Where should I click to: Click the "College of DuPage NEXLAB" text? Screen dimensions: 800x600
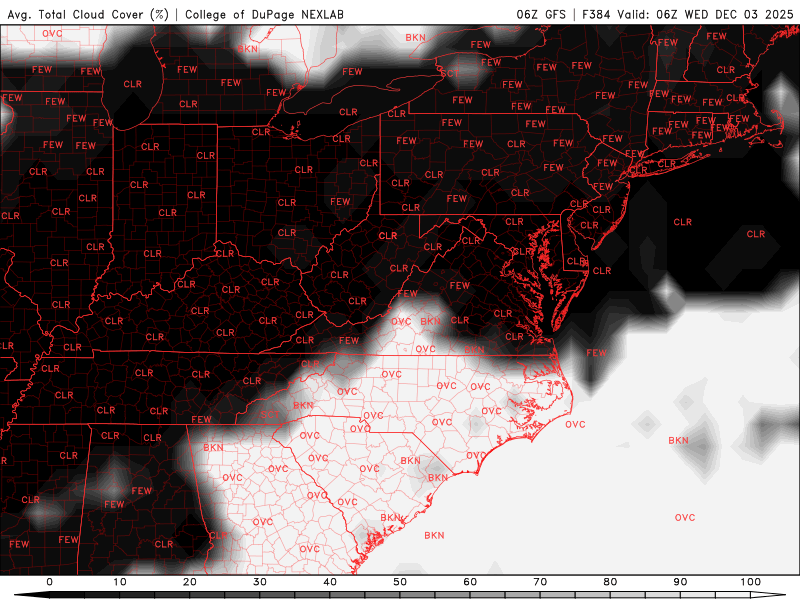point(264,14)
